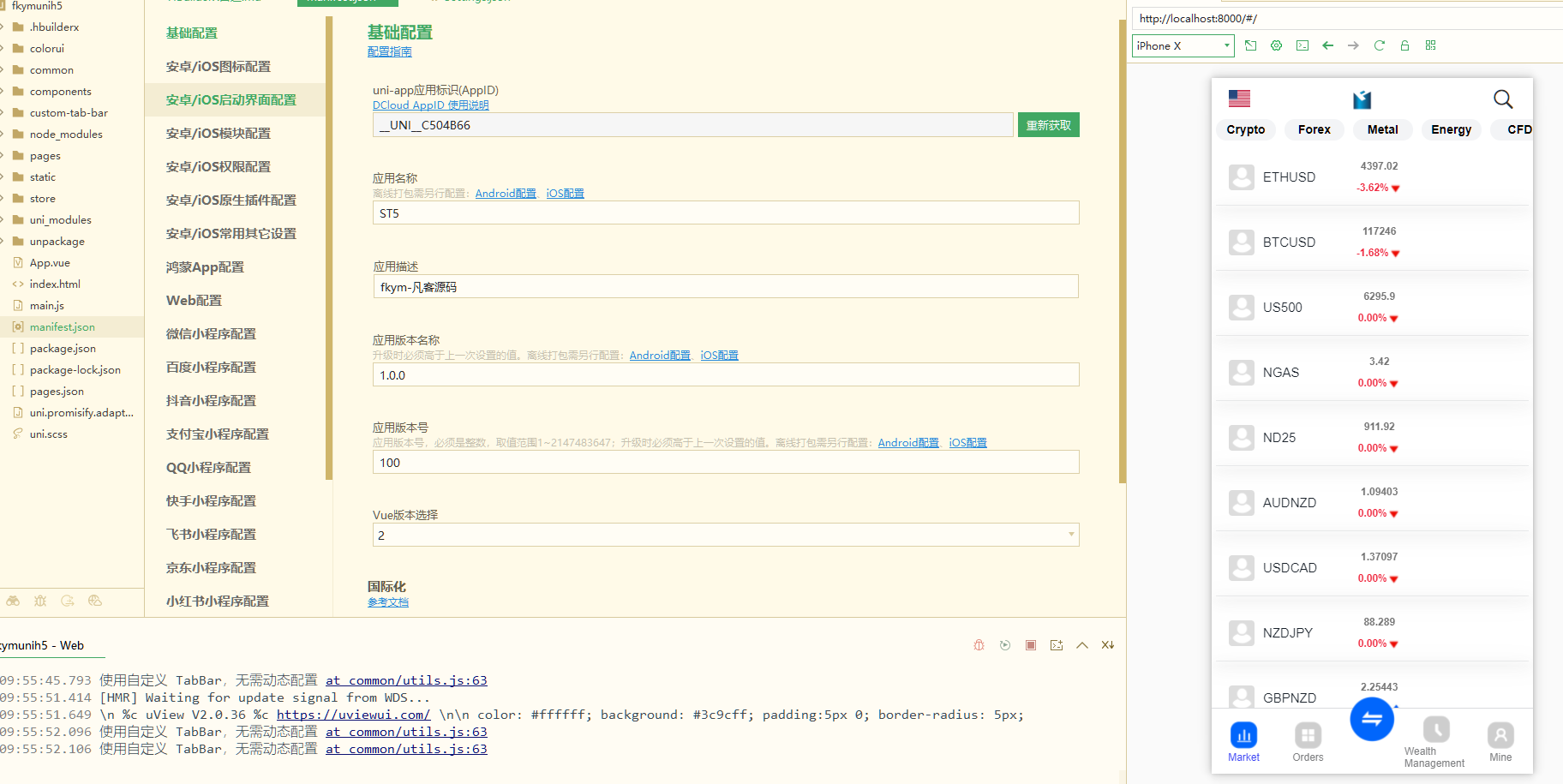The height and width of the screenshot is (784, 1563).
Task: Tap the blue swap button in tab bar
Action: click(x=1371, y=719)
